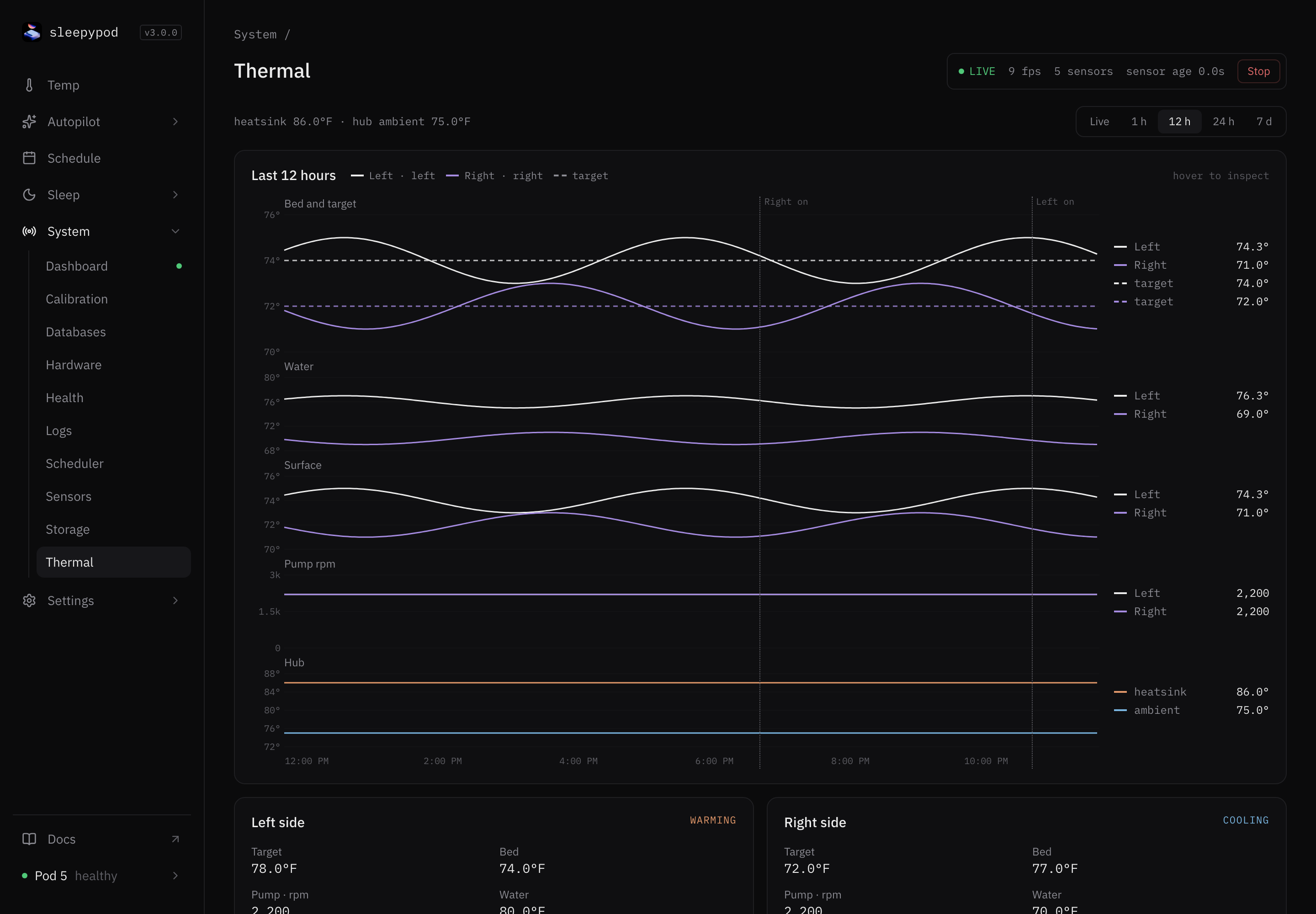
Task: Click the Docs book icon
Action: pos(29,839)
